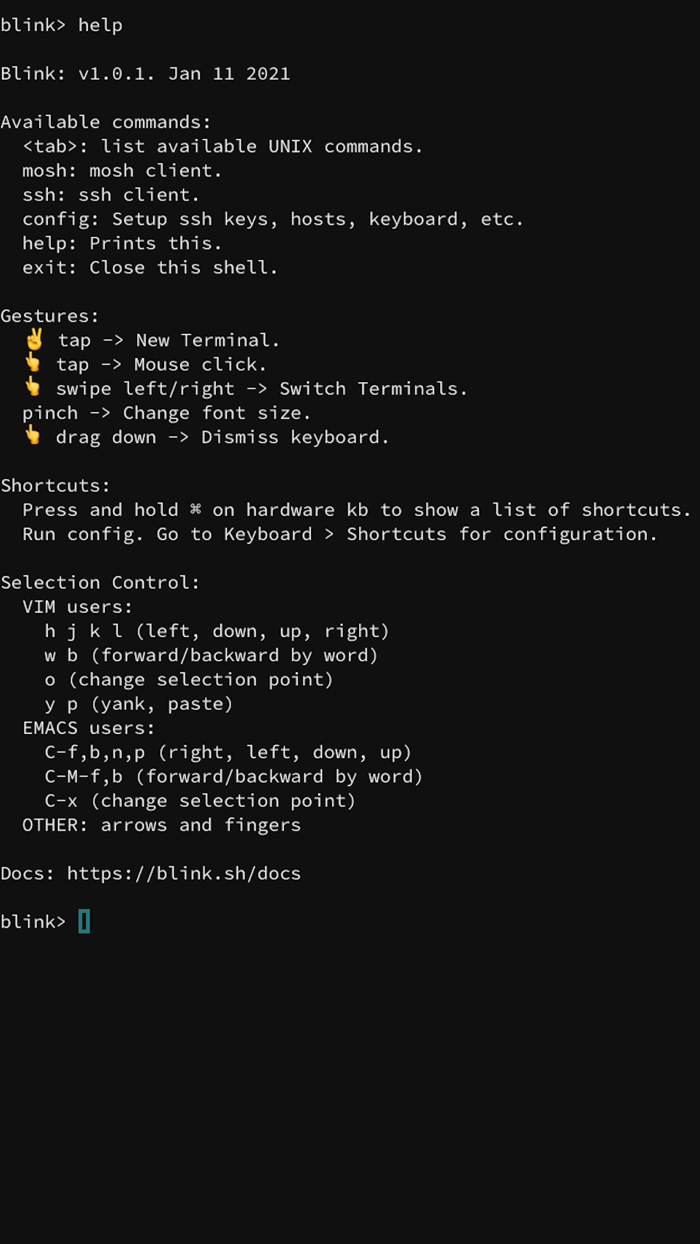Click the command key symbol in Shortcuts
This screenshot has width=700, height=1244.
[195, 509]
